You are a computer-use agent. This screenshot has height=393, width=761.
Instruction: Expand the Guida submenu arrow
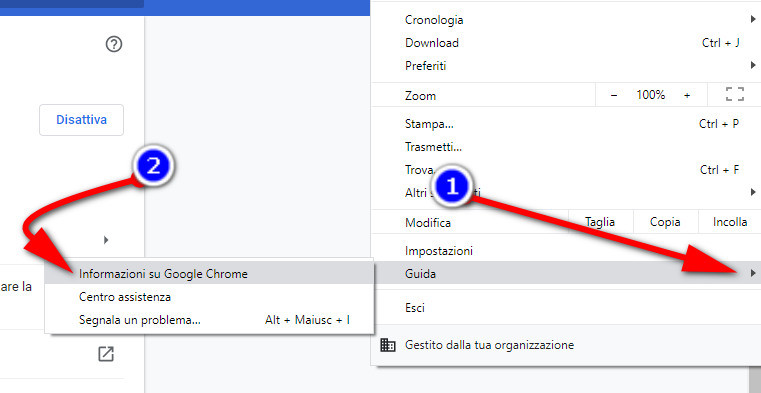[753, 274]
